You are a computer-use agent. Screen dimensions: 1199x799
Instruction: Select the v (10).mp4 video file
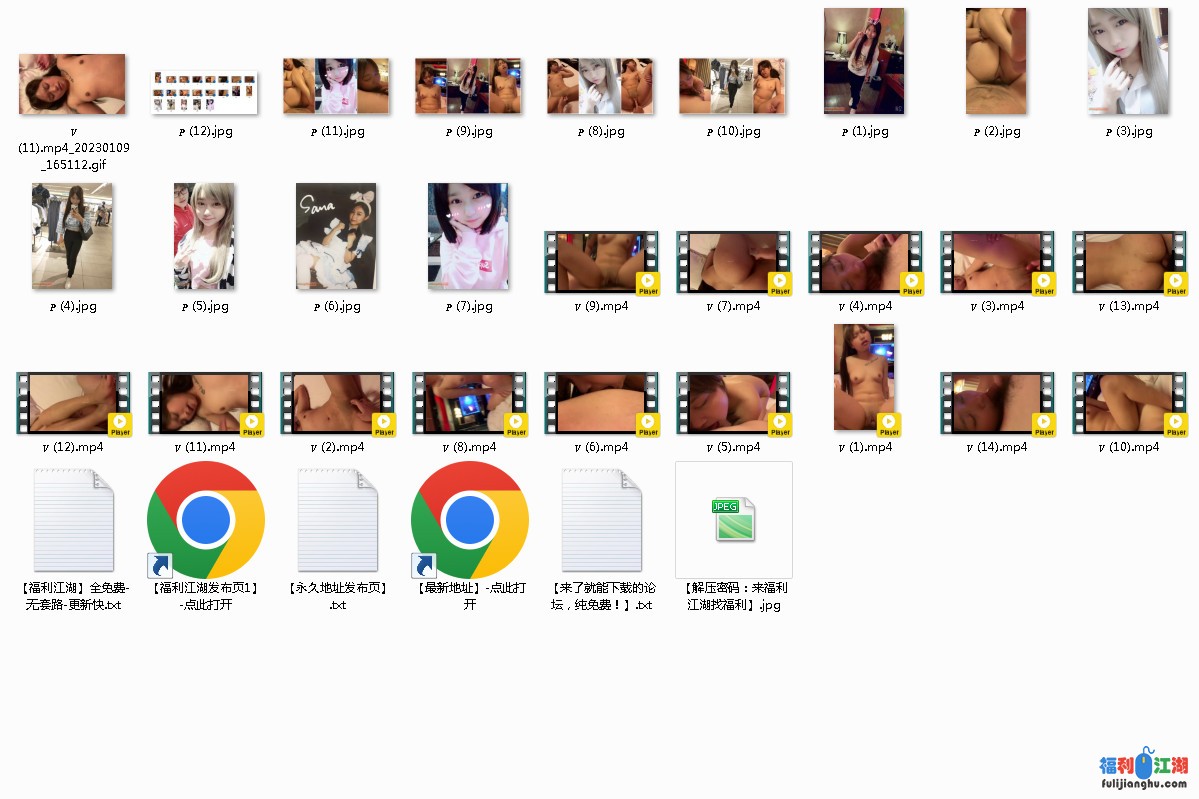pos(1129,403)
